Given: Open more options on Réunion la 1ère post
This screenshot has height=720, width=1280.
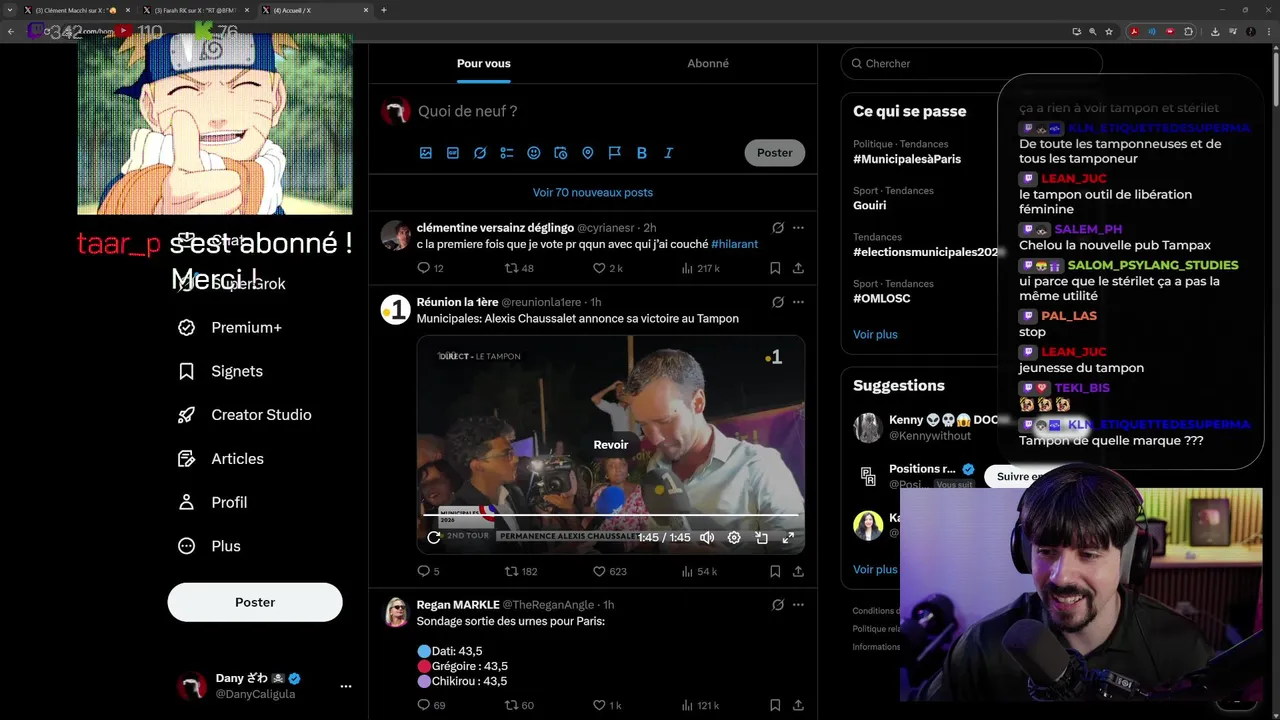Looking at the screenshot, I should [798, 302].
